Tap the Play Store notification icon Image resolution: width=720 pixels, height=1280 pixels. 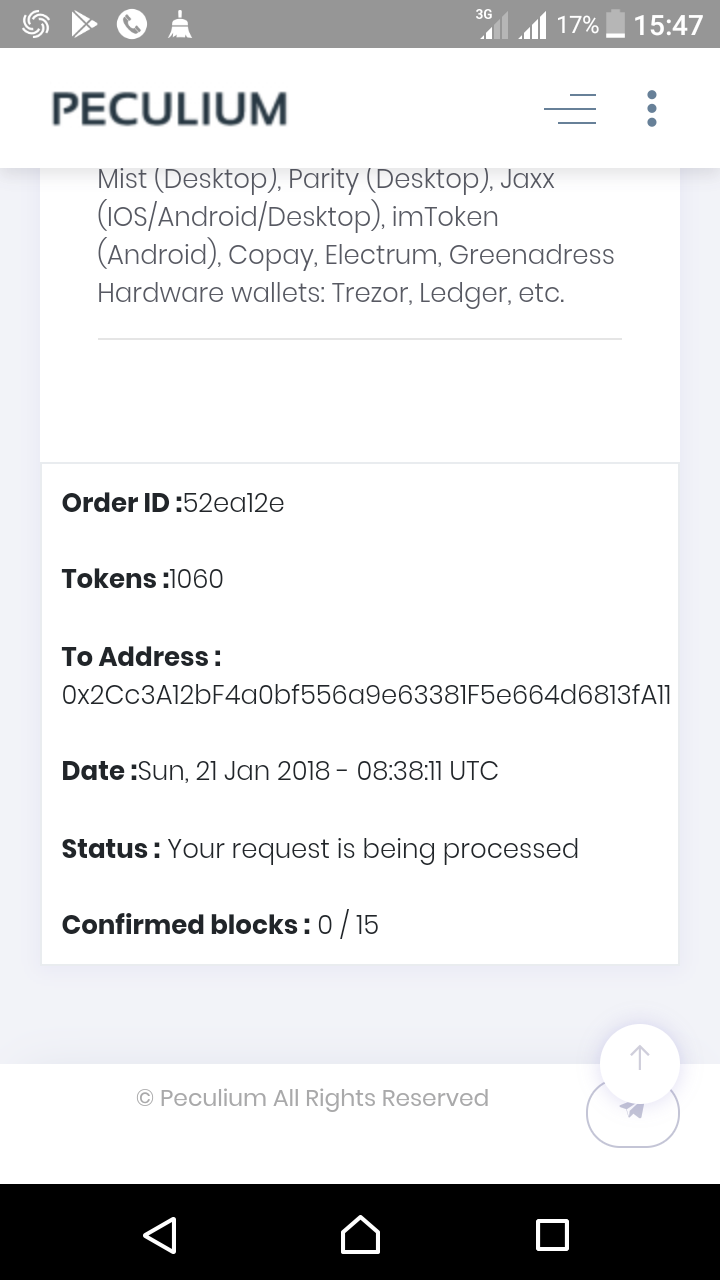click(x=84, y=25)
